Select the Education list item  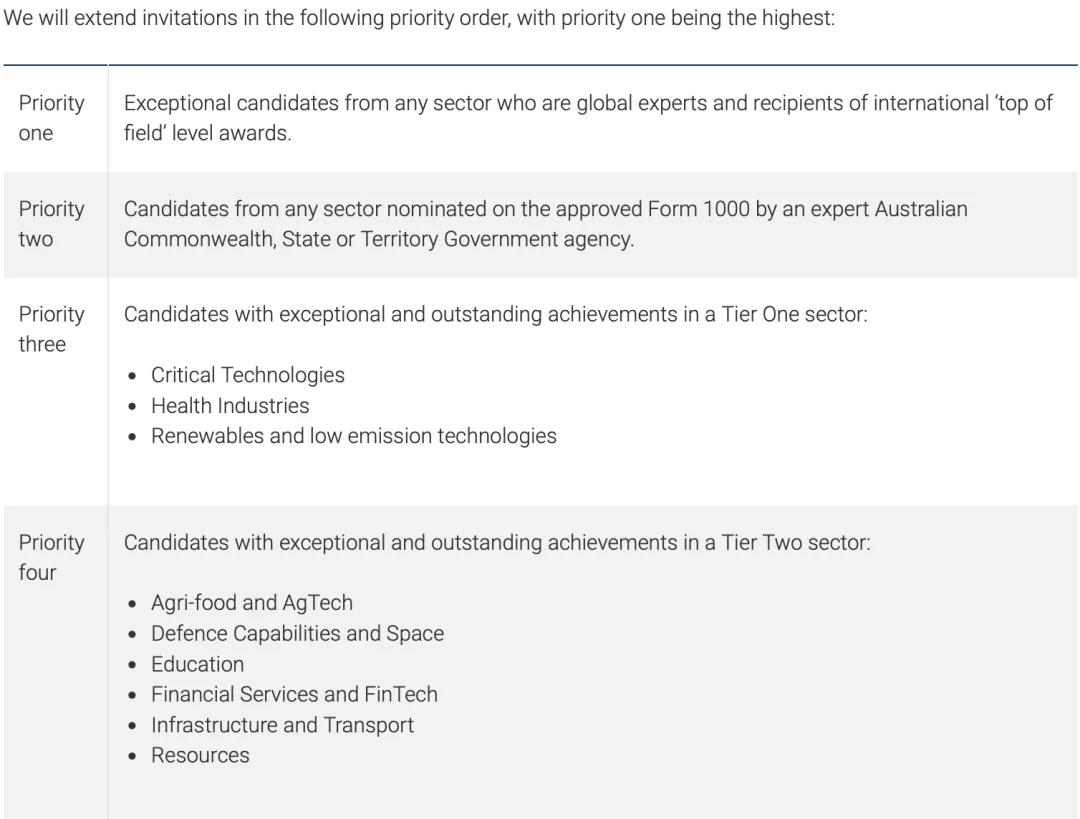pyautogui.click(x=198, y=664)
